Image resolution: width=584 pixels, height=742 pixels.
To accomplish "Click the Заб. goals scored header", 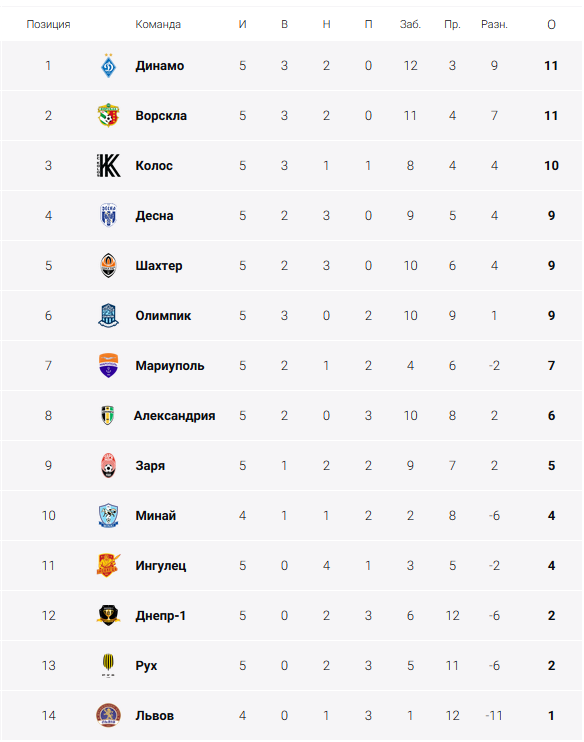I will tap(410, 24).
